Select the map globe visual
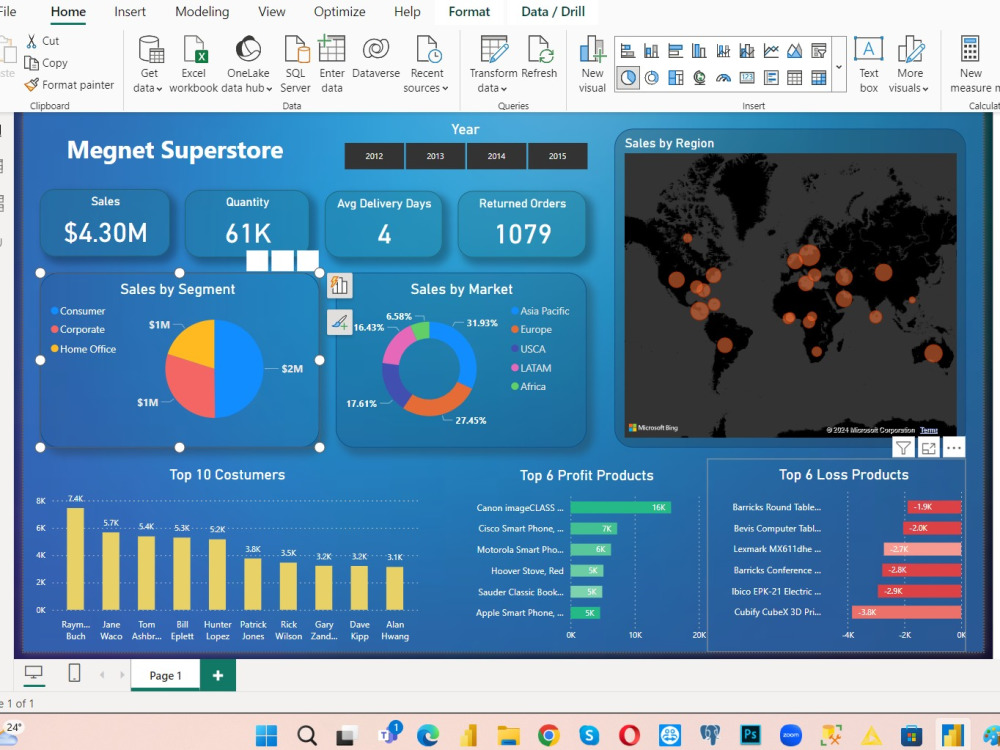The width and height of the screenshot is (1000, 750). click(x=699, y=78)
